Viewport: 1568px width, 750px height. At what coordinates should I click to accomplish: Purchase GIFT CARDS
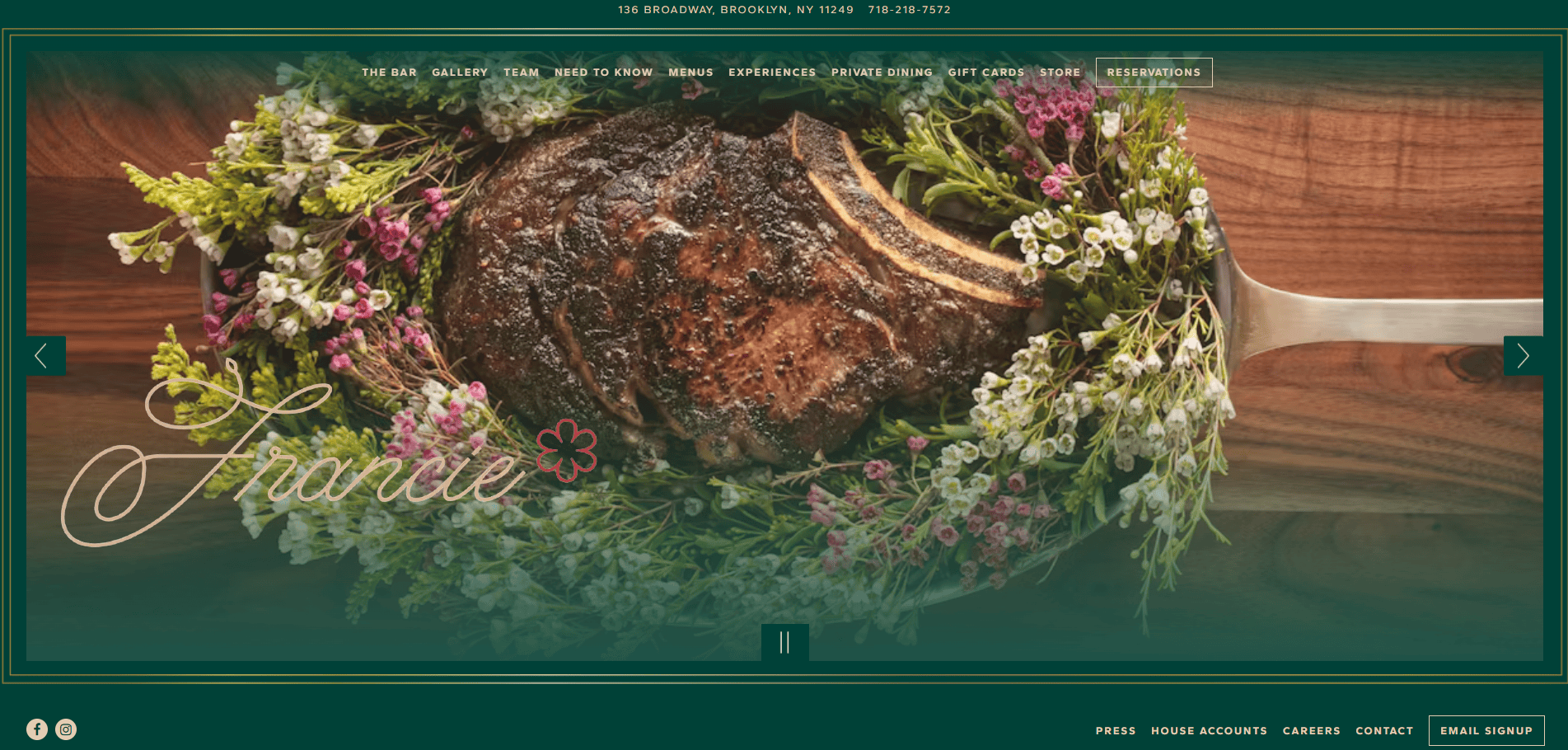coord(985,73)
